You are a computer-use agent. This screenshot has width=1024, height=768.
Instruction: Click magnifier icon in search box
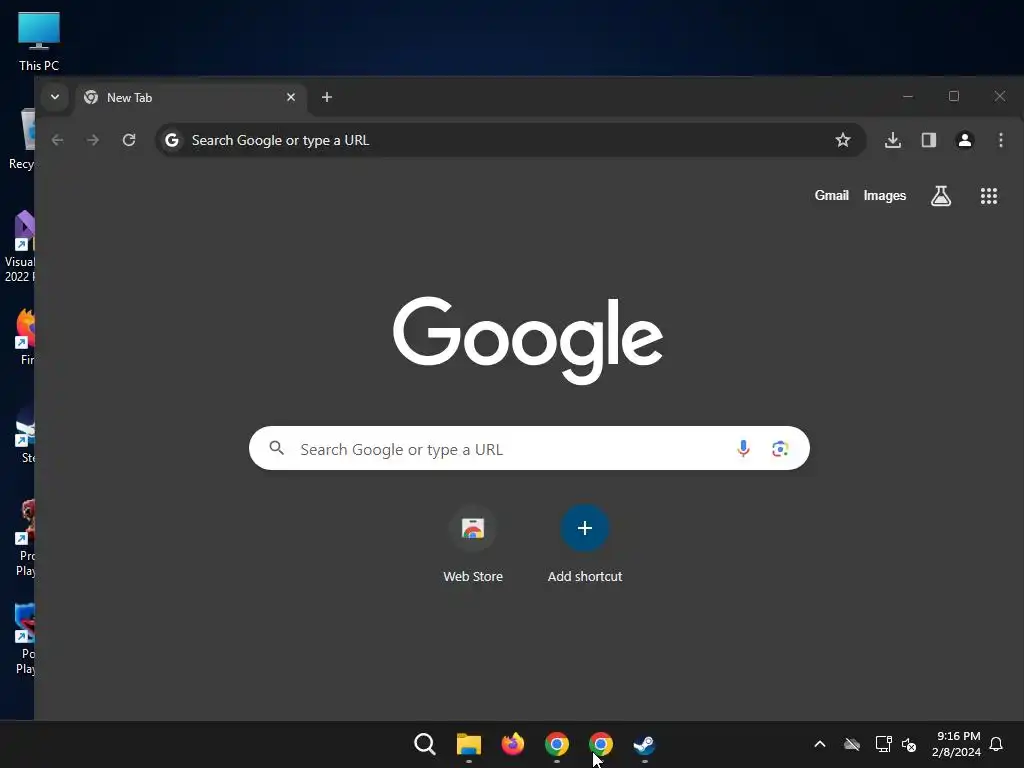(277, 448)
